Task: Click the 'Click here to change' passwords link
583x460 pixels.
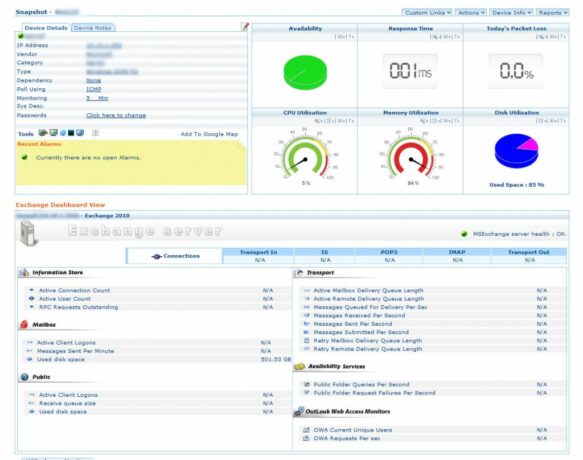Action: (116, 115)
